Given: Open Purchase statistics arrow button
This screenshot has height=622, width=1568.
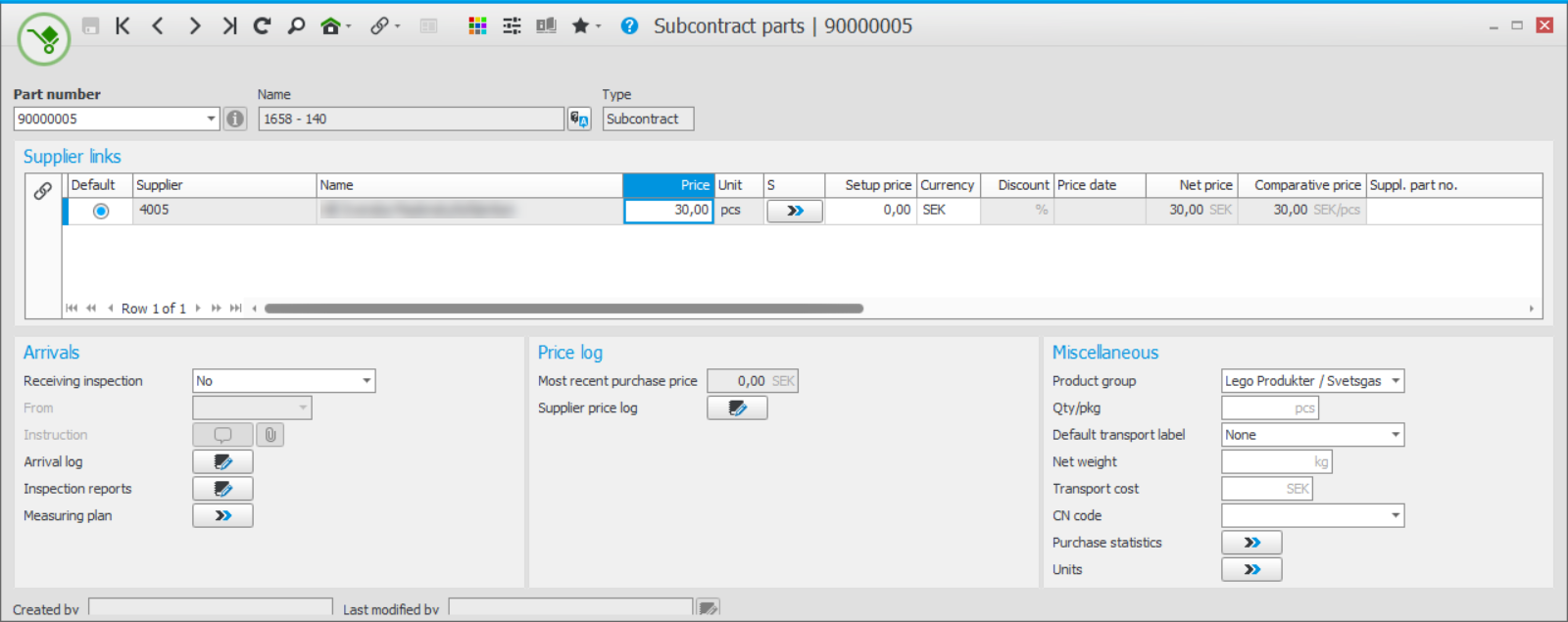Looking at the screenshot, I should coord(1251,543).
